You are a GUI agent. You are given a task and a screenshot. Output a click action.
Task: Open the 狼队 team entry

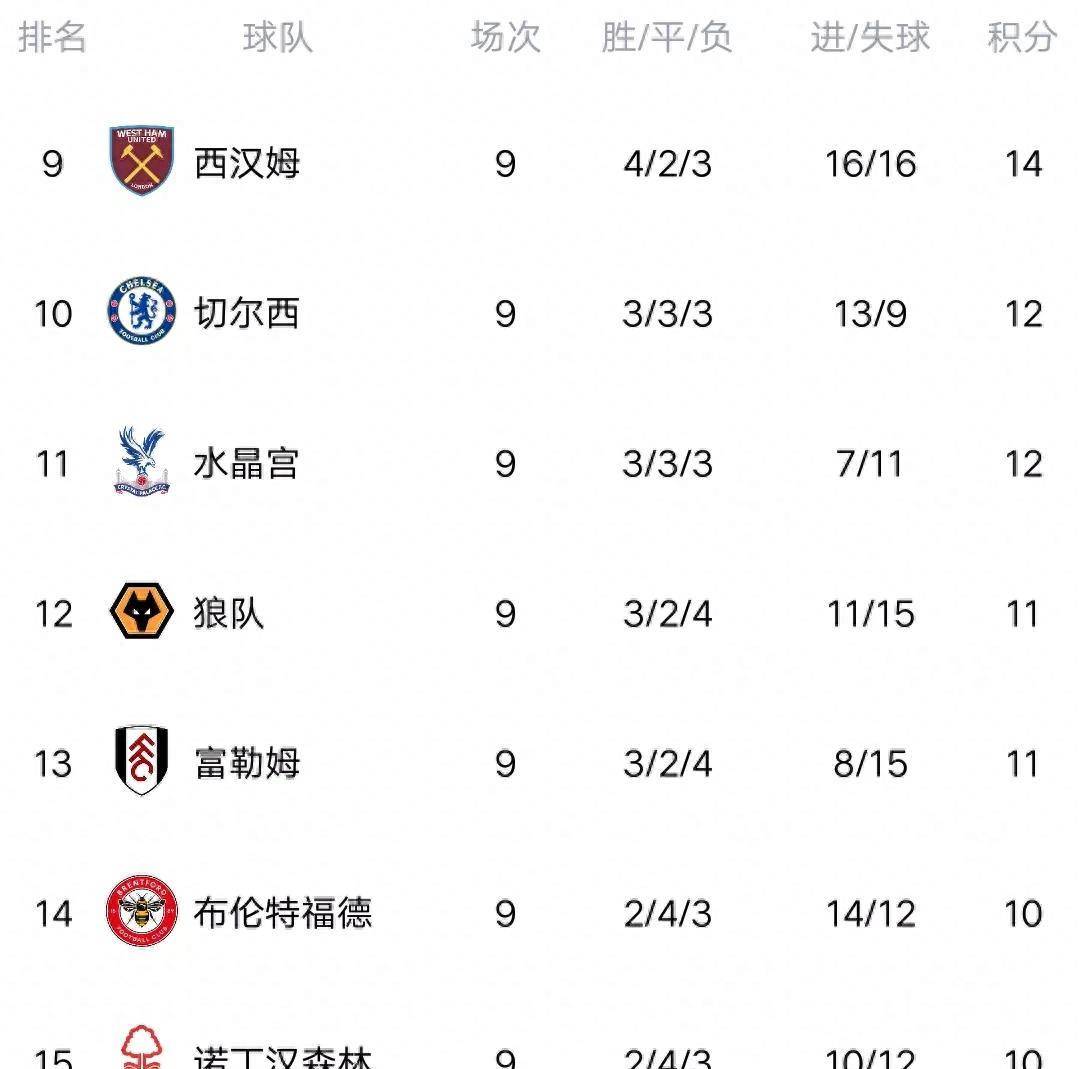pos(228,613)
